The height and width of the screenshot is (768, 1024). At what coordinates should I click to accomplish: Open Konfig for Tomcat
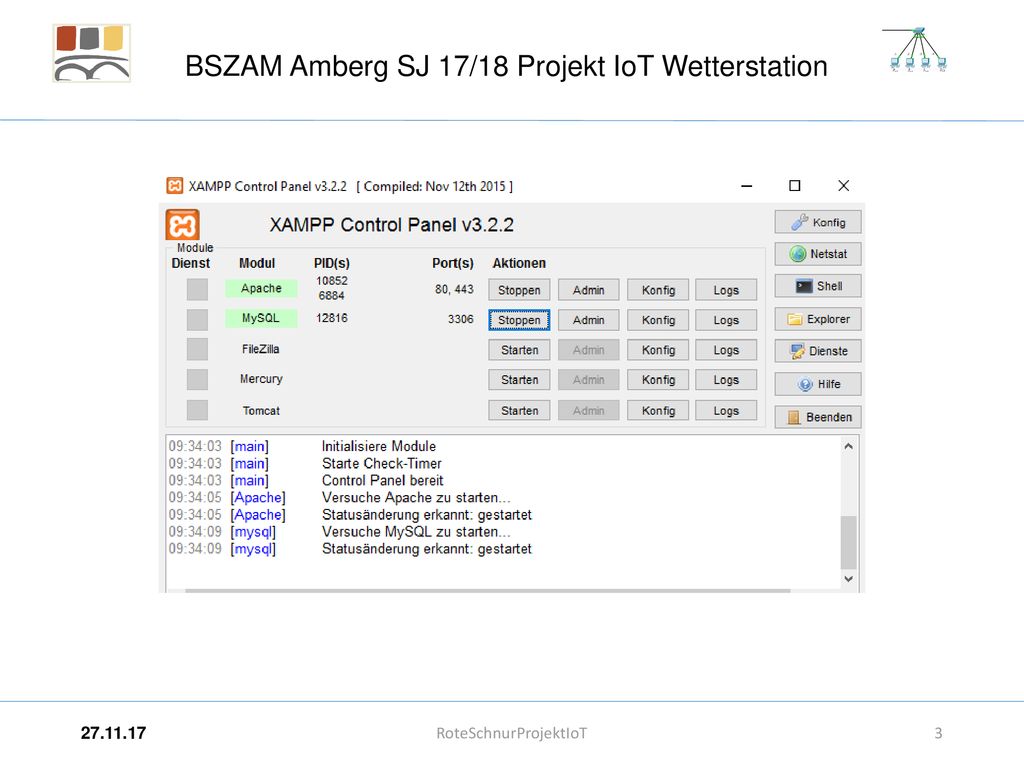point(658,411)
